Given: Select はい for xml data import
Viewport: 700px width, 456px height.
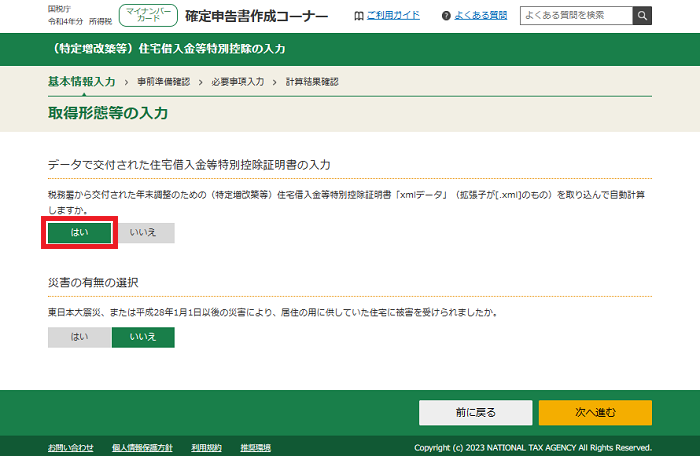Looking at the screenshot, I should (79, 232).
